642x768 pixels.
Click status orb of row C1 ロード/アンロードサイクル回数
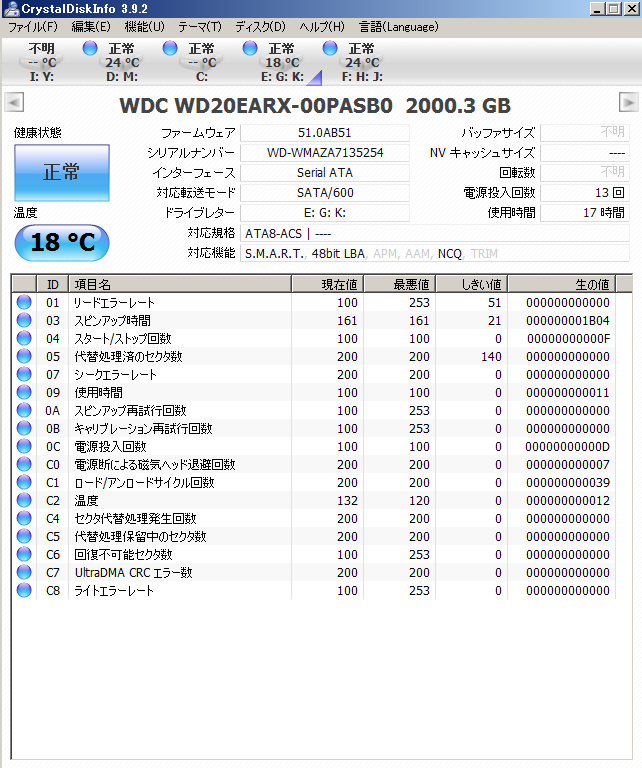point(24,482)
